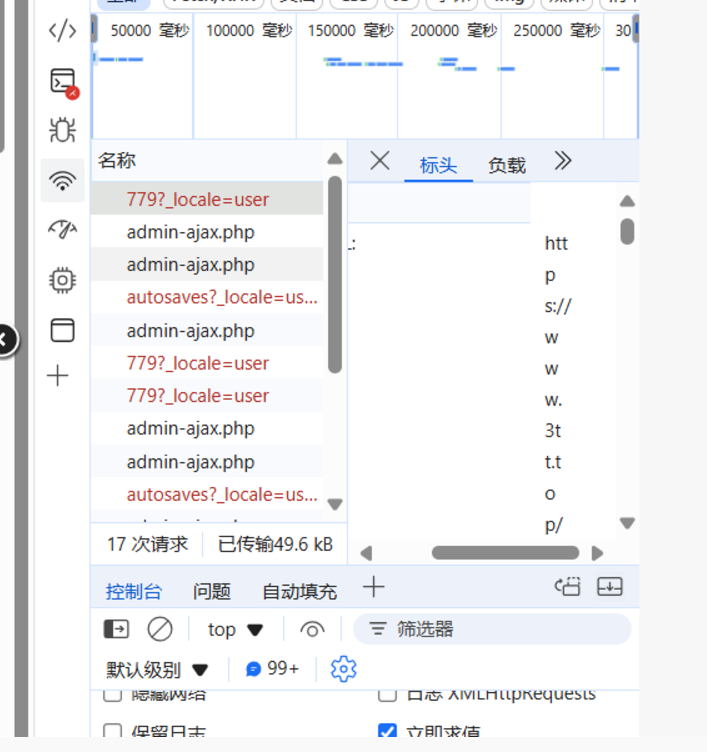Viewport: 707px width, 752px height.
Task: Create a live expression with the eye icon
Action: [x=312, y=629]
